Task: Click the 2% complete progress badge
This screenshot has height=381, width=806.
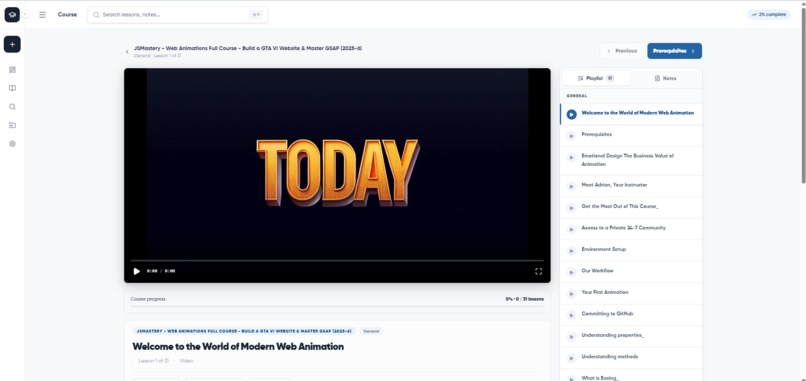Action: [x=768, y=14]
